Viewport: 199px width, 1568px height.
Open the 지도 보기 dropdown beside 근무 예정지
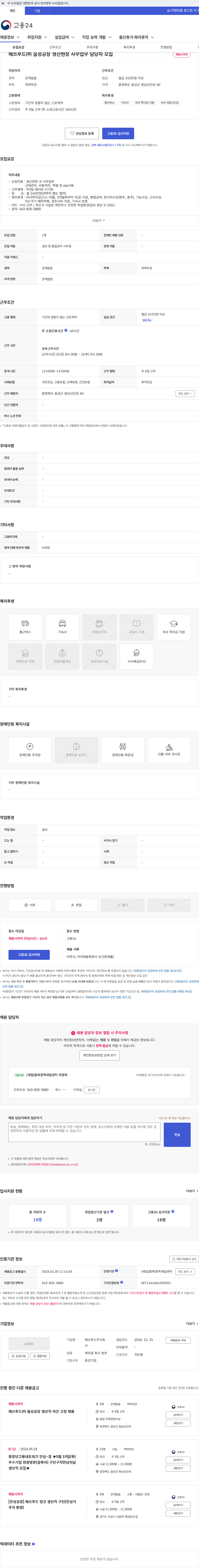185,393
